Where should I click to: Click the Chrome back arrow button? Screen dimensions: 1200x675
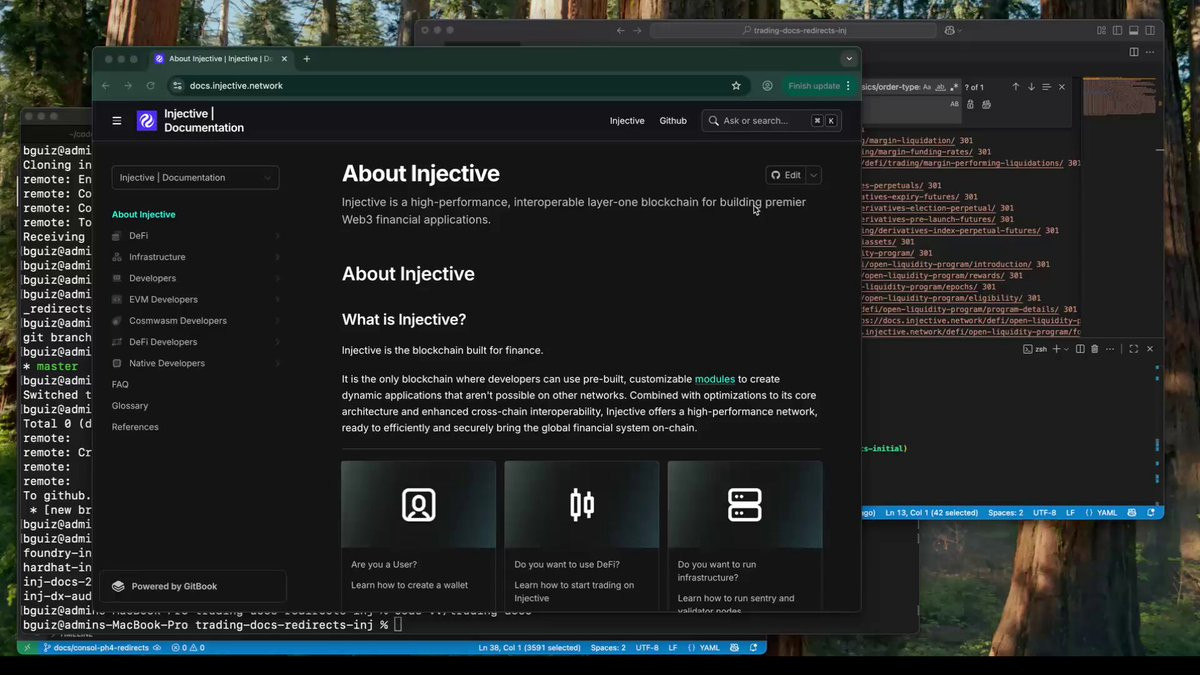coord(106,86)
